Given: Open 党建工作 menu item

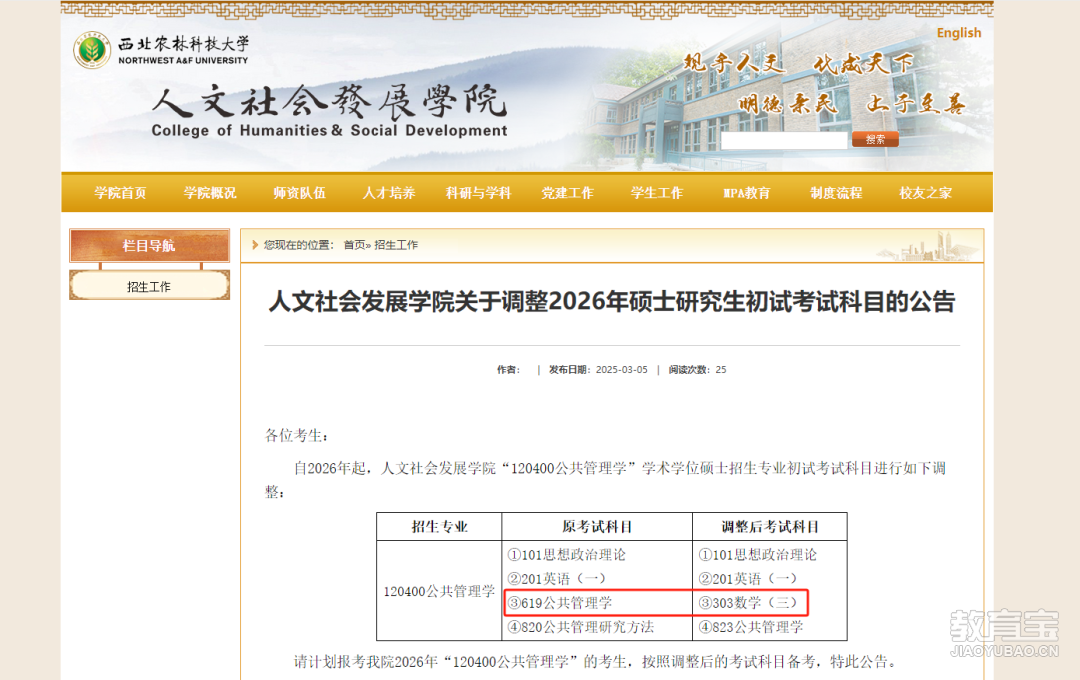Looking at the screenshot, I should (568, 193).
